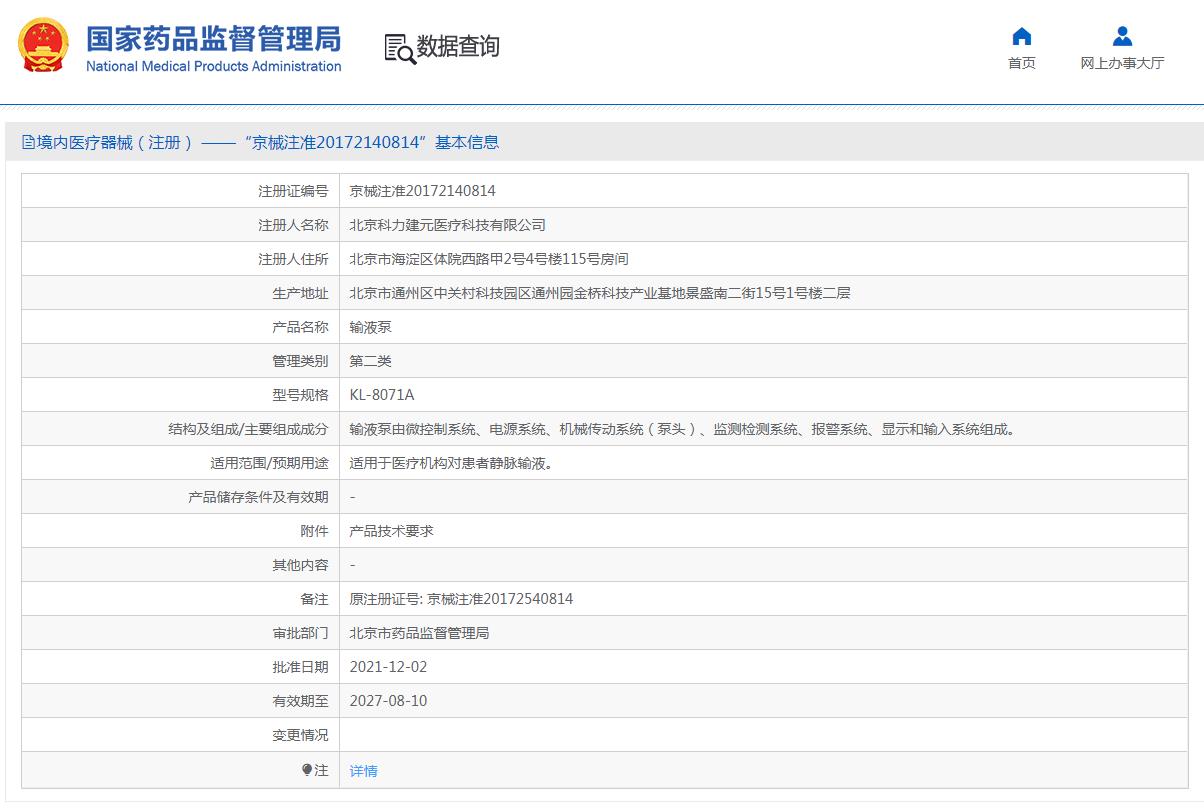Select the 通州区中关村科技园区 production address

coord(600,293)
